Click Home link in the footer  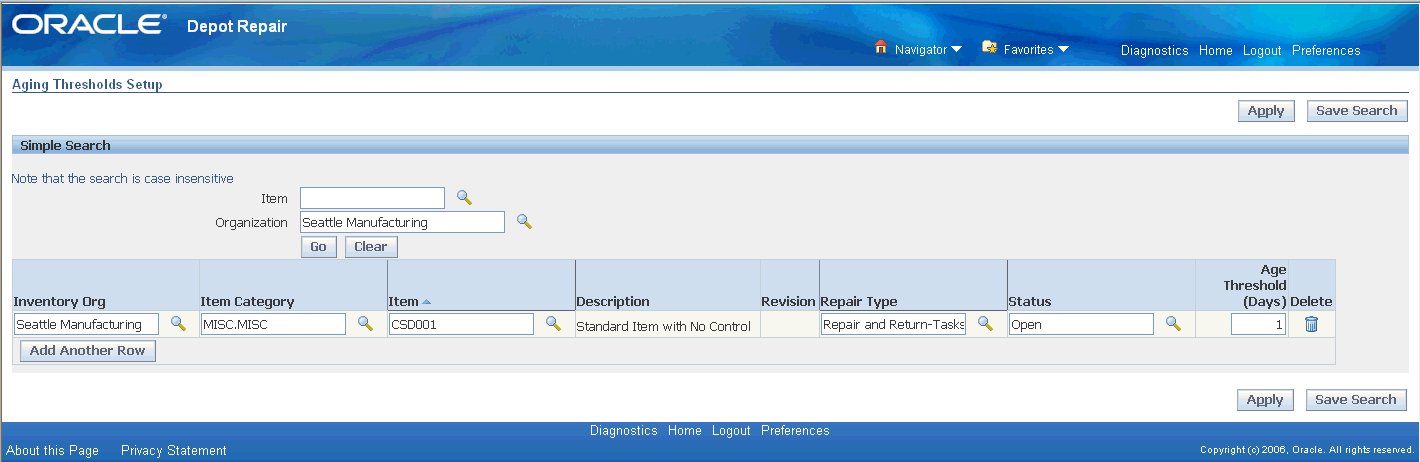[x=685, y=431]
